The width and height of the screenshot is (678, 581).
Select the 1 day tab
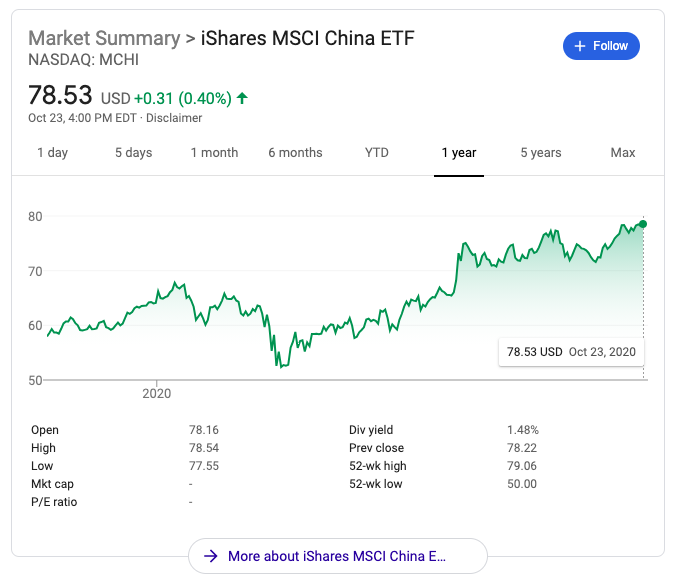[x=53, y=153]
